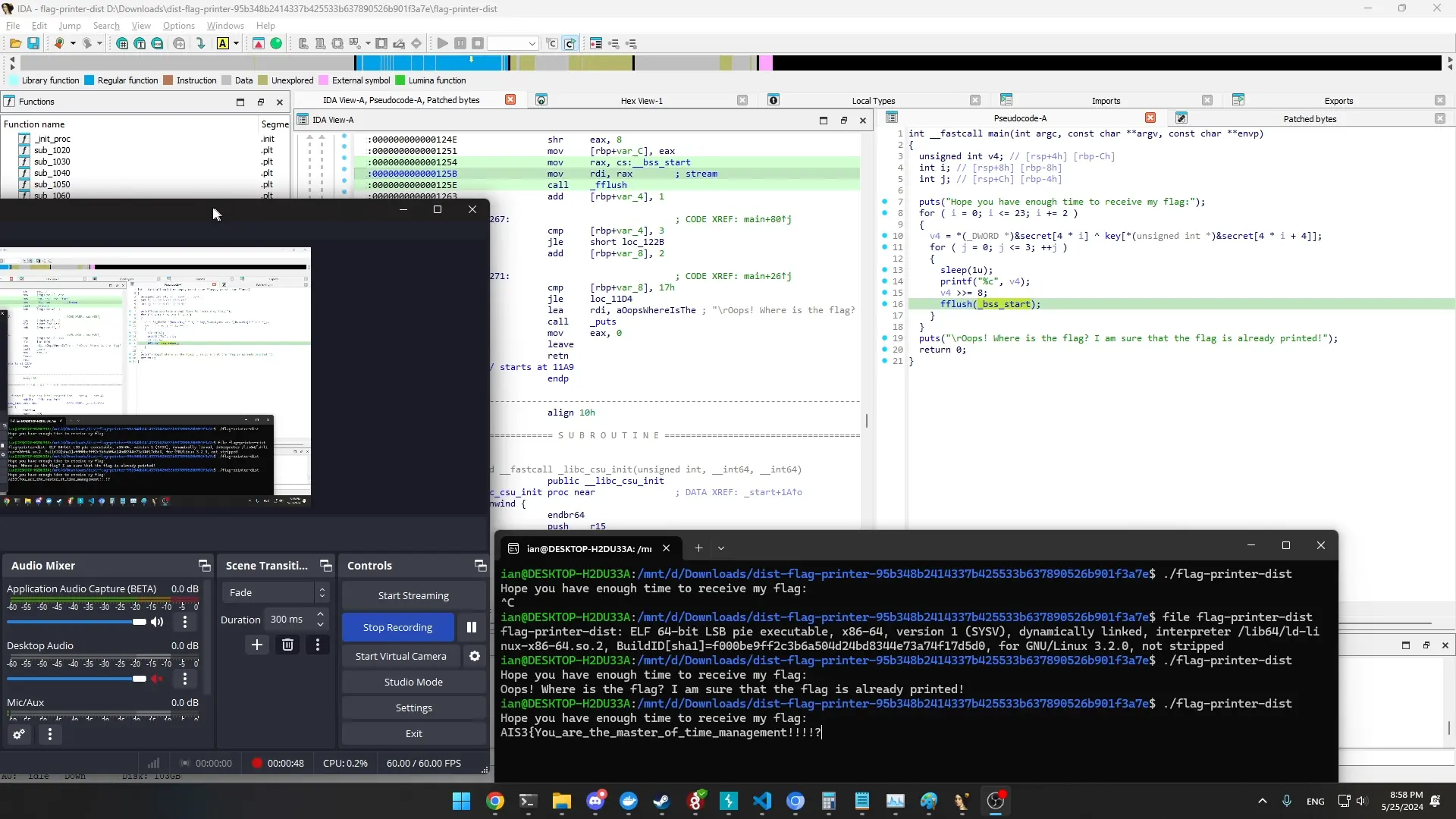Viewport: 1456px width, 819px height.
Task: Select the sub_1030 function in Functions list
Action: click(x=52, y=162)
